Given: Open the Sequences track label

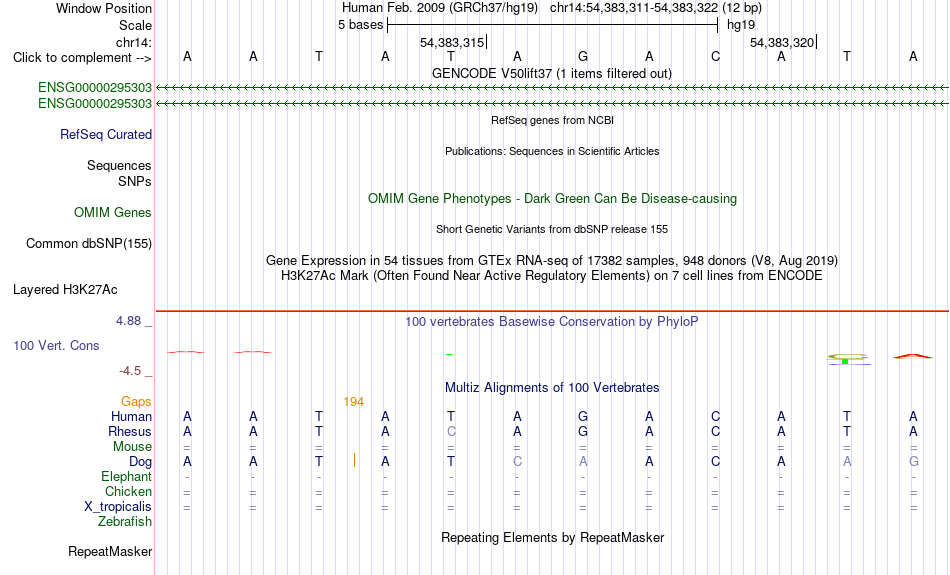Looking at the screenshot, I should [x=119, y=165].
